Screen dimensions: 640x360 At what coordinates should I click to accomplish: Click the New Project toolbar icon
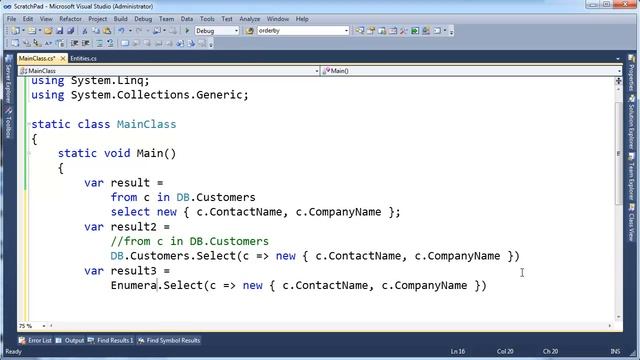click(x=16, y=31)
